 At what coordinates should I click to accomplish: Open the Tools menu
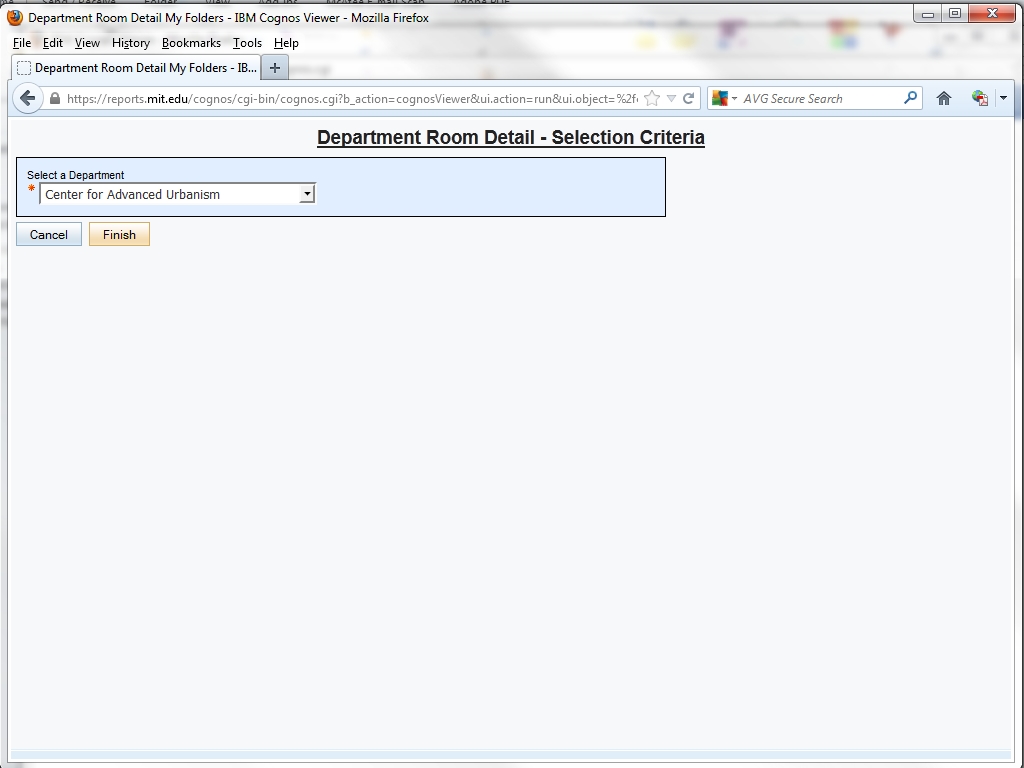click(x=247, y=43)
